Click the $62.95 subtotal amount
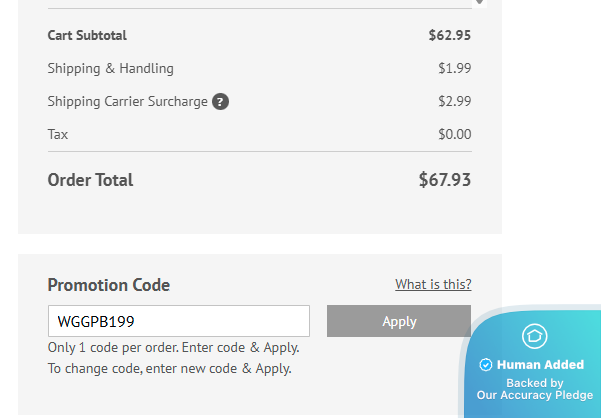The width and height of the screenshot is (601, 418). point(449,36)
